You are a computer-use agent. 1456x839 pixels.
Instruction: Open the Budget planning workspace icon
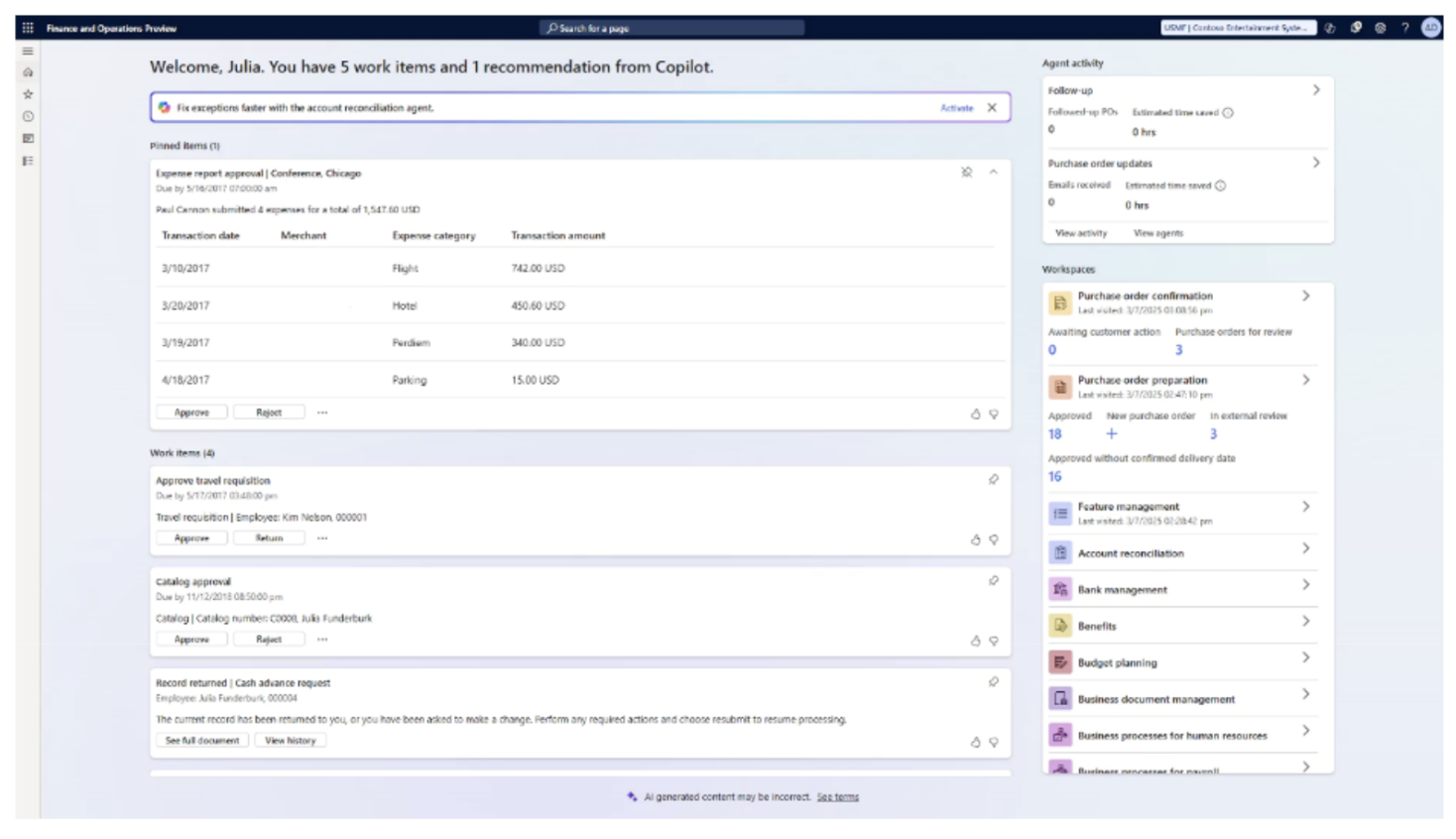tap(1058, 662)
